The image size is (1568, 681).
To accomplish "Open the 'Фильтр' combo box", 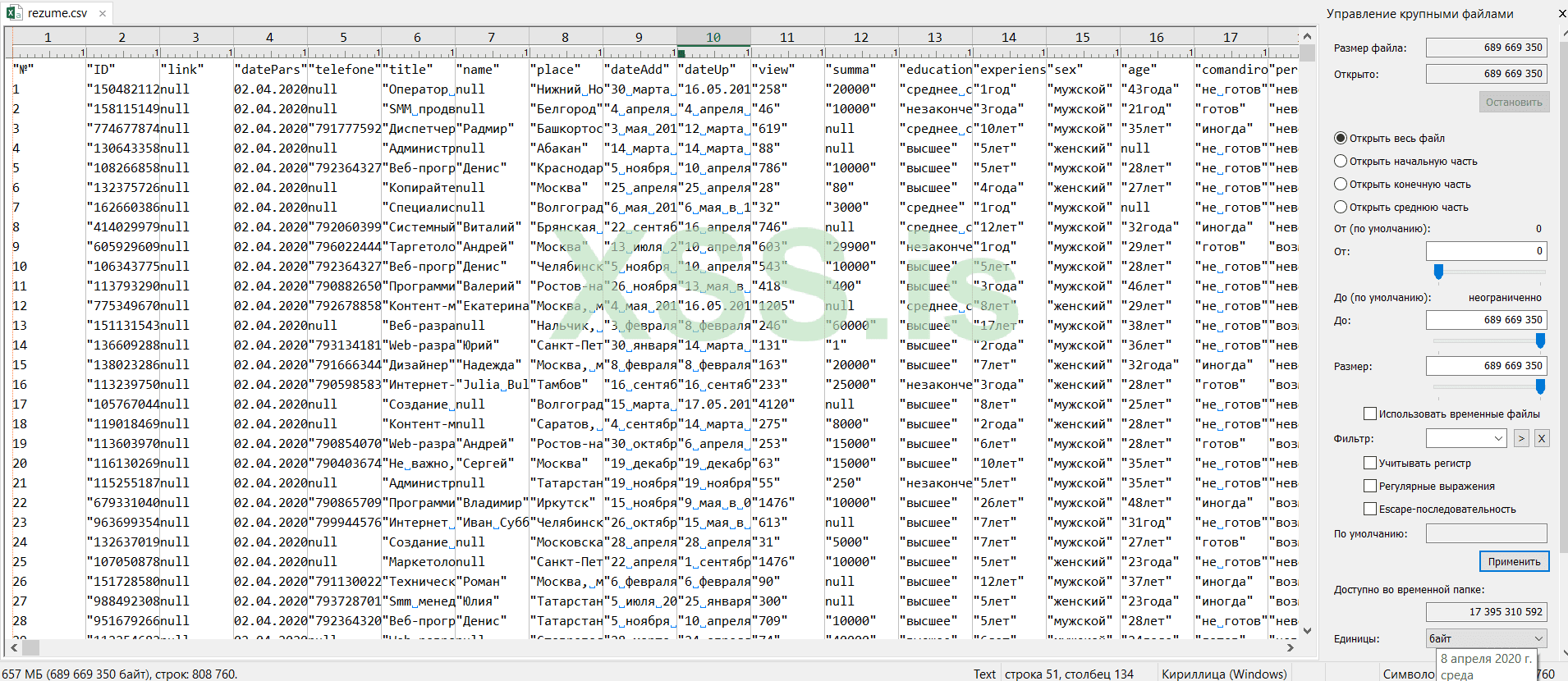I will click(x=1466, y=438).
